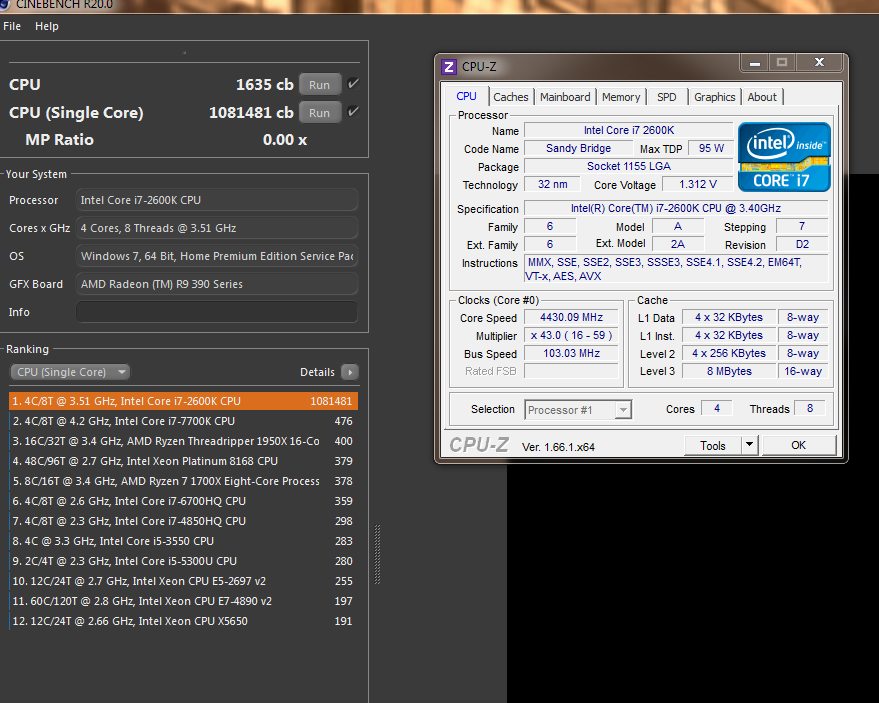879x703 pixels.
Task: Select ranking row Intel Core i7-7700K CPU
Action: [183, 421]
